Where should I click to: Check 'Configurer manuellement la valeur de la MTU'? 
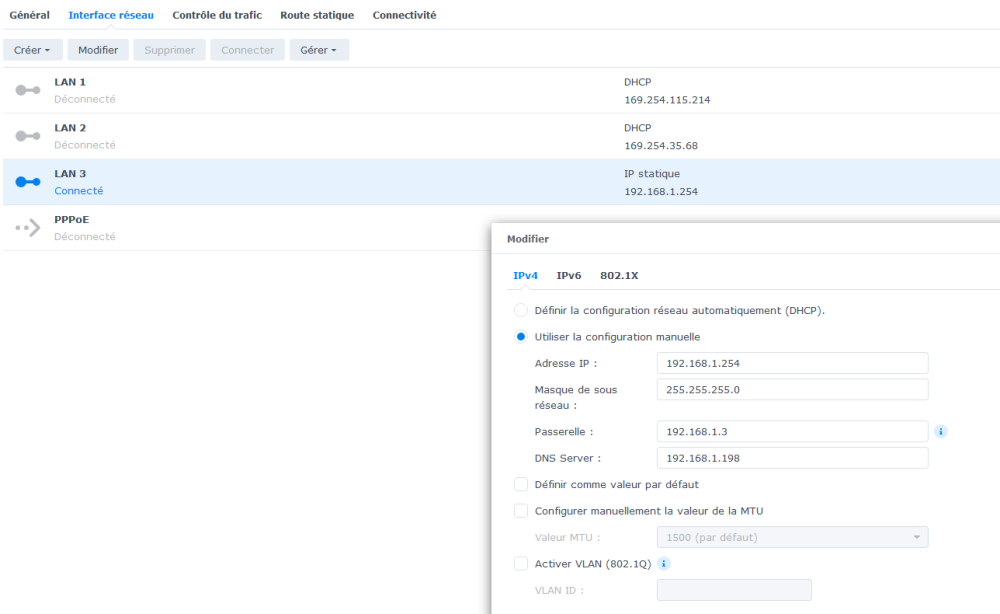click(x=521, y=511)
